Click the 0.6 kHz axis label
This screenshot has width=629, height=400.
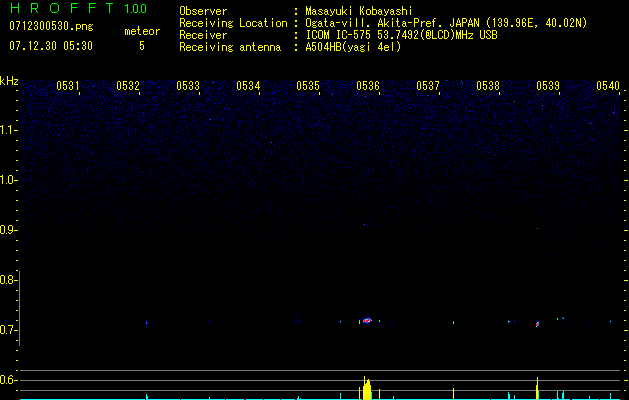pyautogui.click(x=7, y=380)
